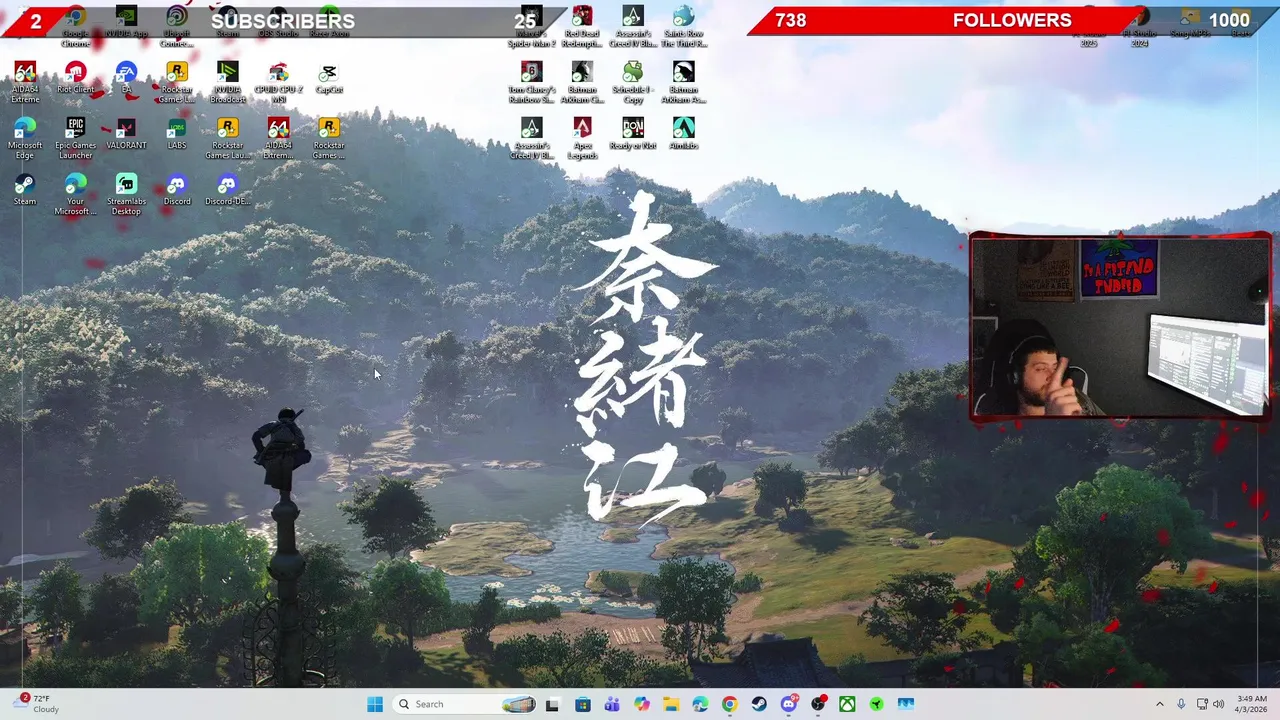Screen dimensions: 1280x720
Task: Launch Ready or Not desktop icon
Action: 633,134
